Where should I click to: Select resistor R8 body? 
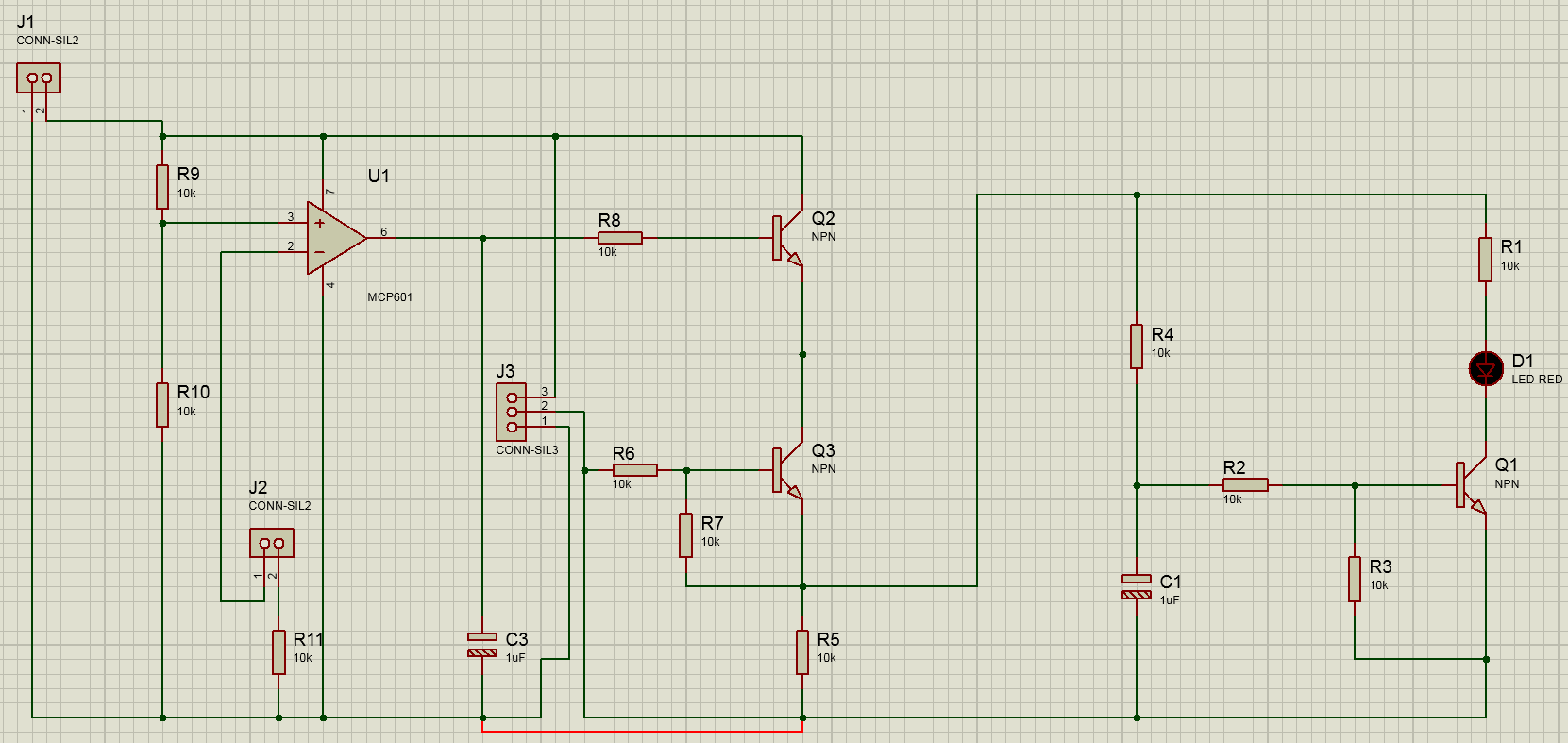tap(620, 238)
